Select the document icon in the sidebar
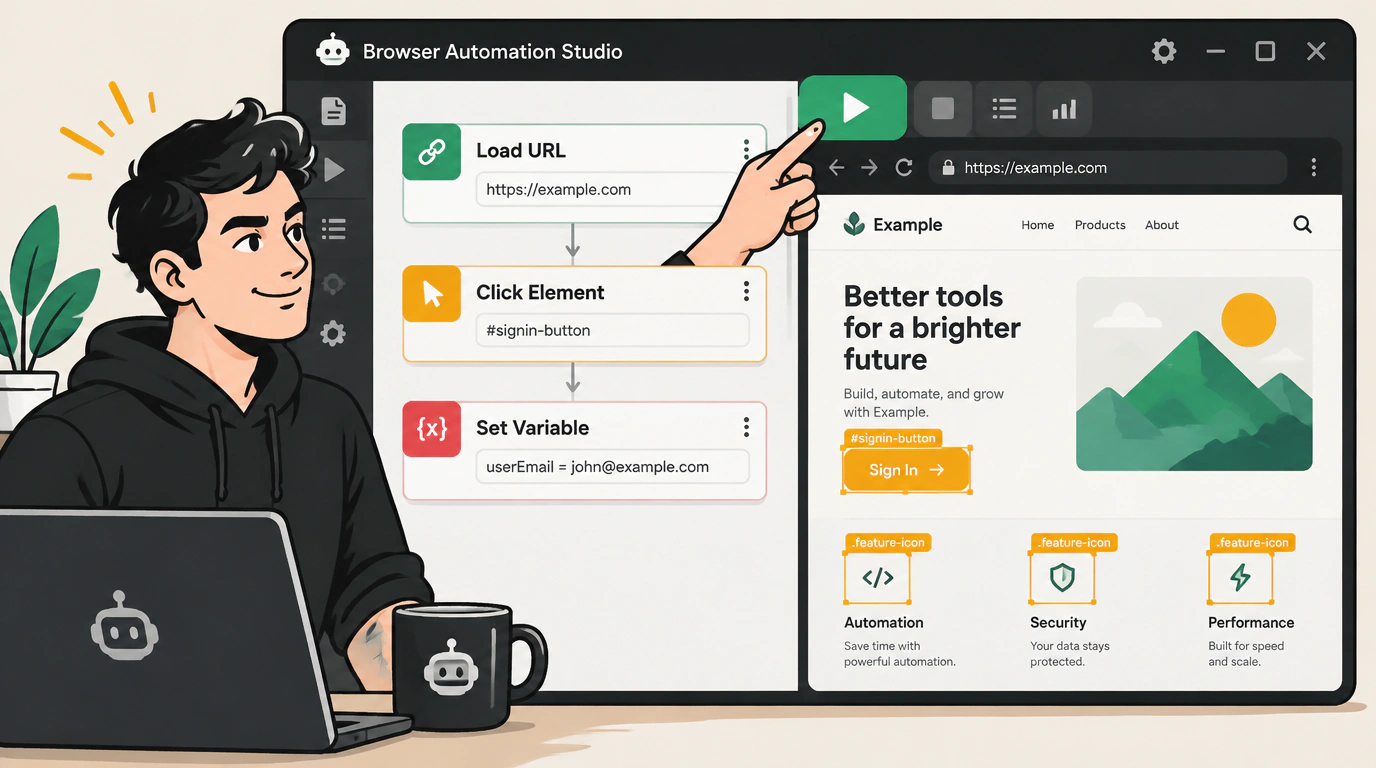Viewport: 1376px width, 768px height. (x=333, y=111)
